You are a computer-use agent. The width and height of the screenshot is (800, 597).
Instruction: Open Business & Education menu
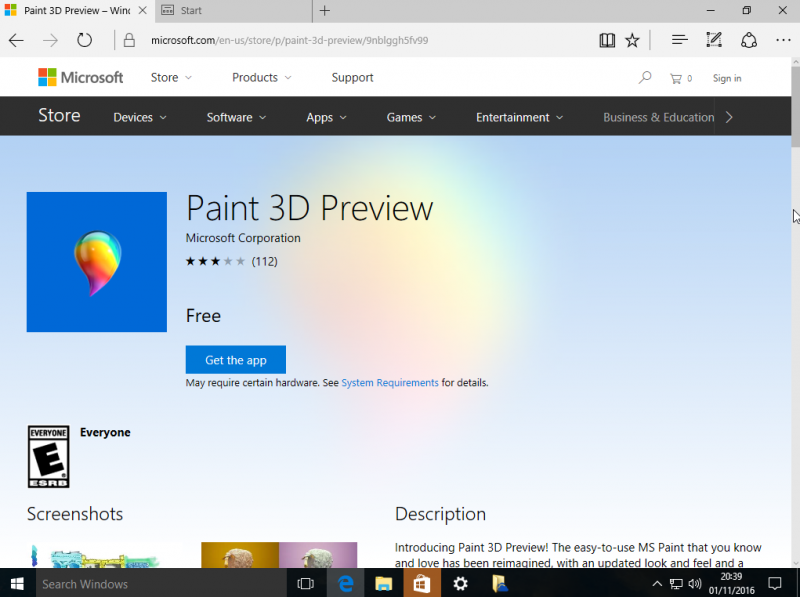click(659, 117)
